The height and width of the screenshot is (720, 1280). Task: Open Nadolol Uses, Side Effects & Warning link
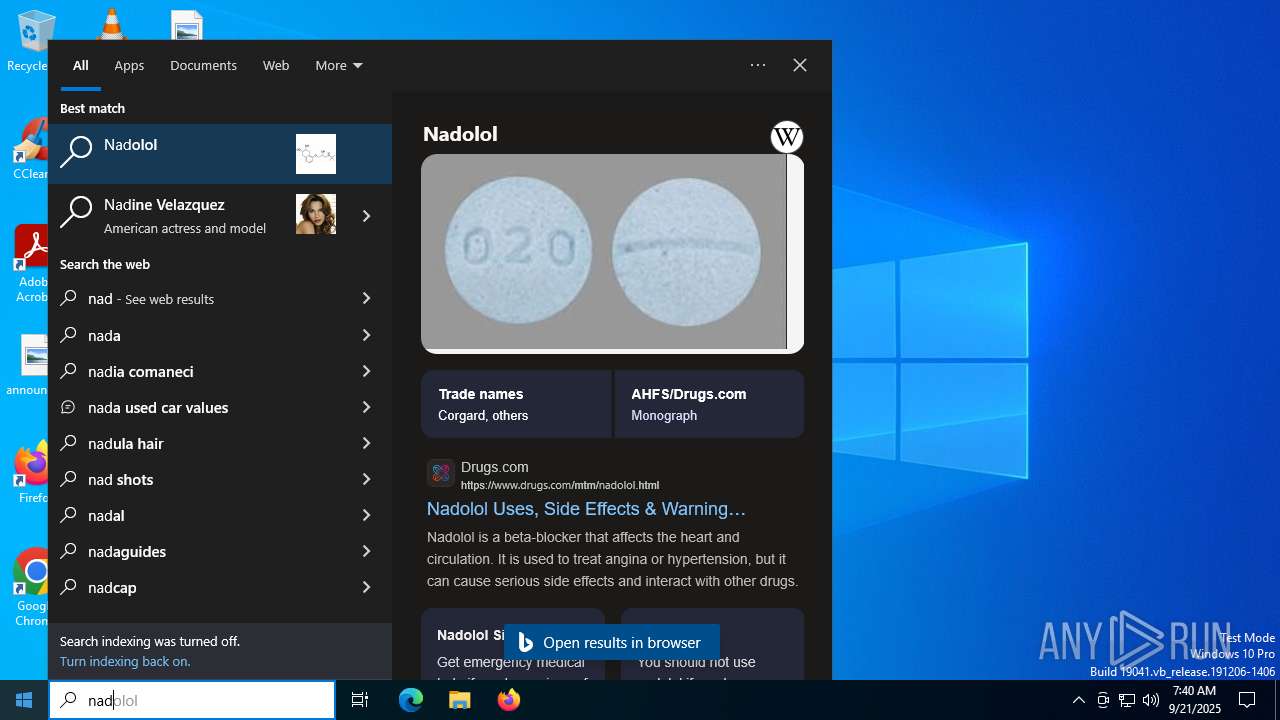586,509
